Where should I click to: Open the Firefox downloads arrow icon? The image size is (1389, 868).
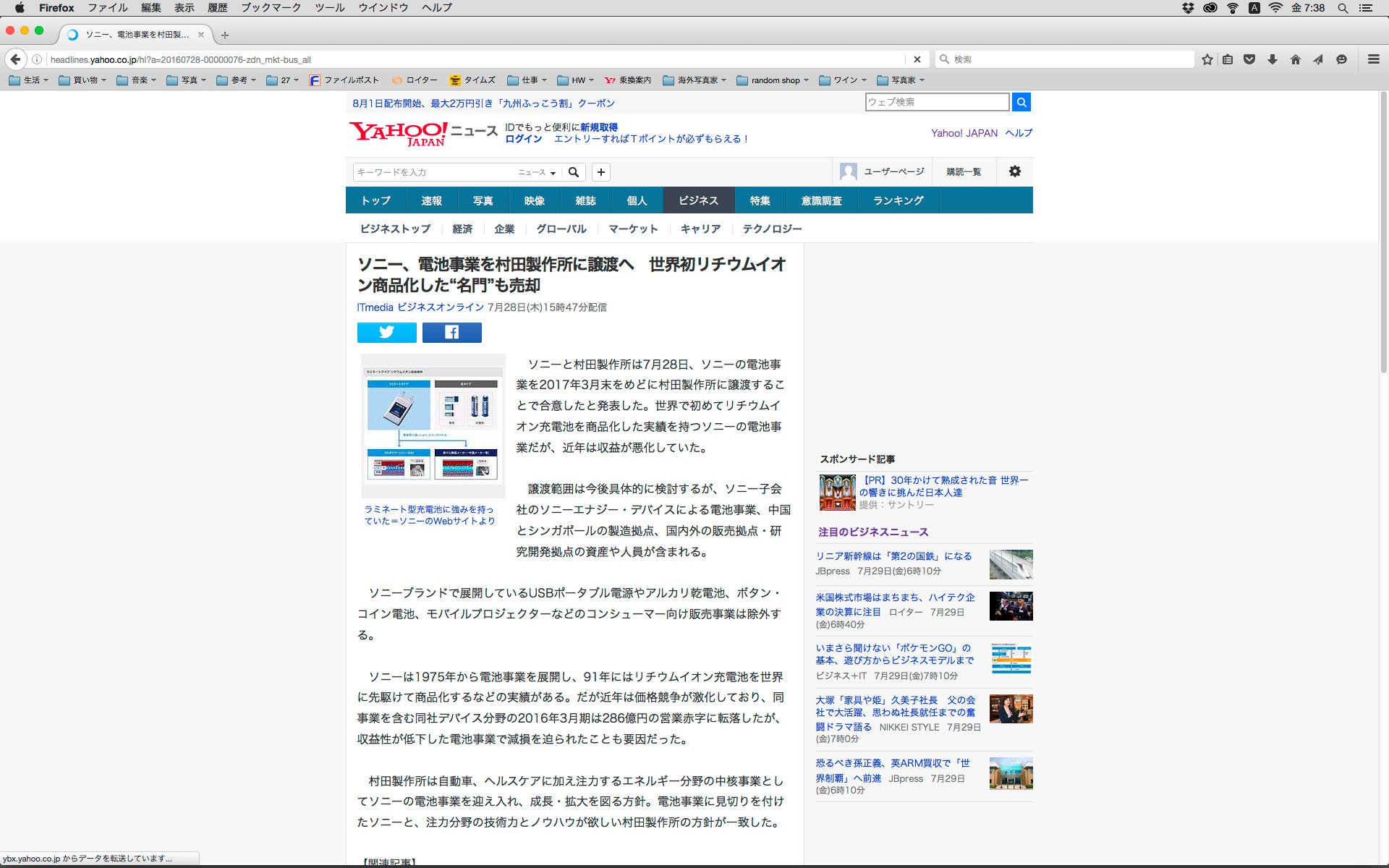click(x=1273, y=59)
